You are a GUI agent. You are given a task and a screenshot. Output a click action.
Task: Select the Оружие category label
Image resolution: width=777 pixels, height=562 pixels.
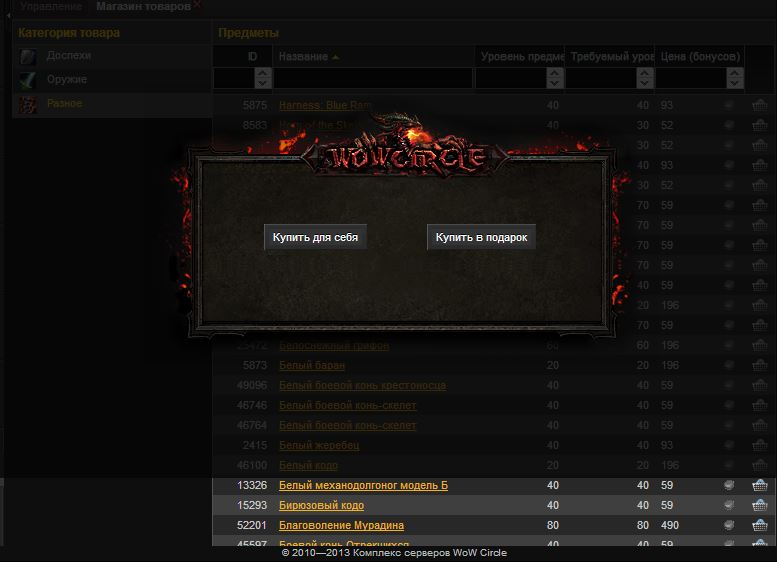click(67, 79)
